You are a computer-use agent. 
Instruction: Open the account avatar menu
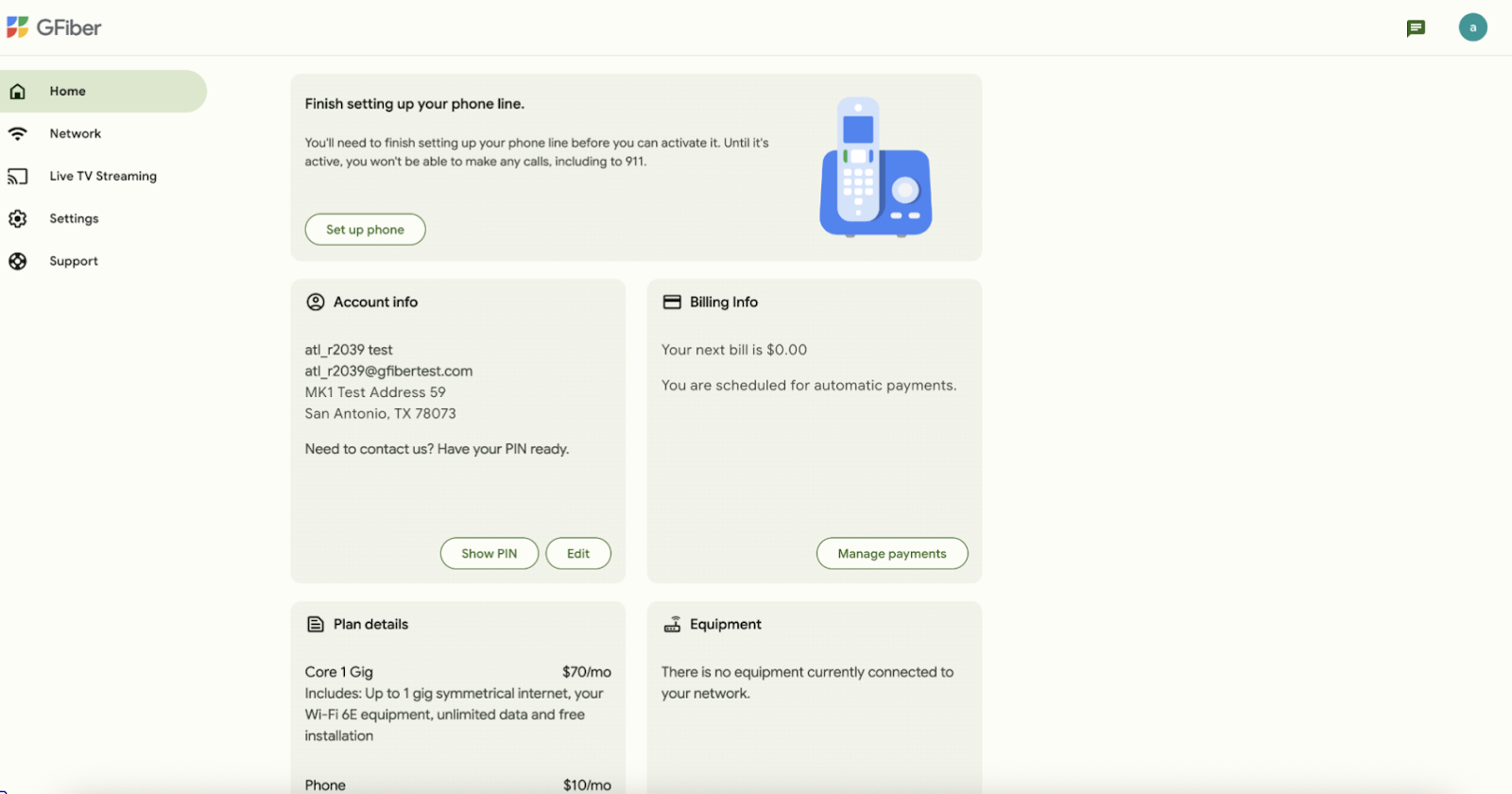point(1472,27)
